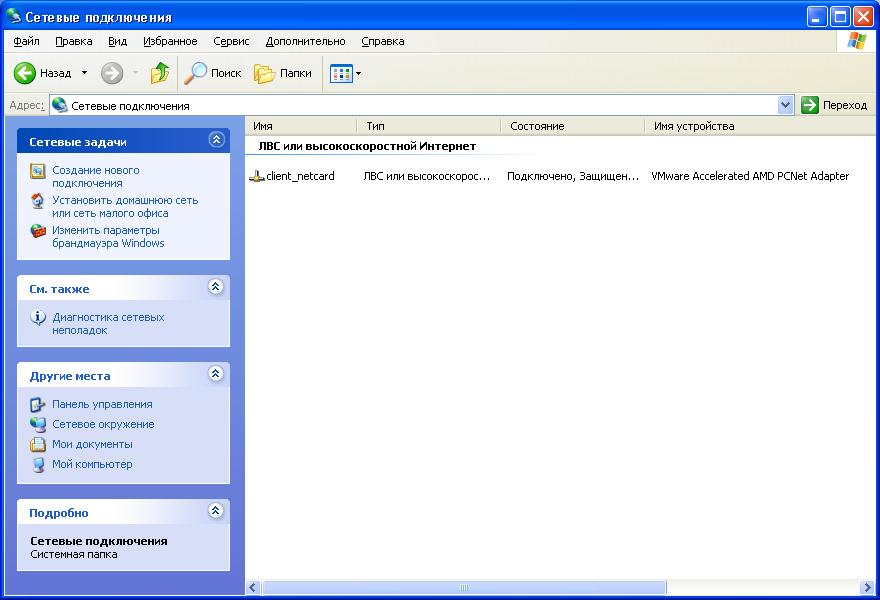This screenshot has height=600, width=880.
Task: Click the scroll left arrow
Action: [253, 588]
